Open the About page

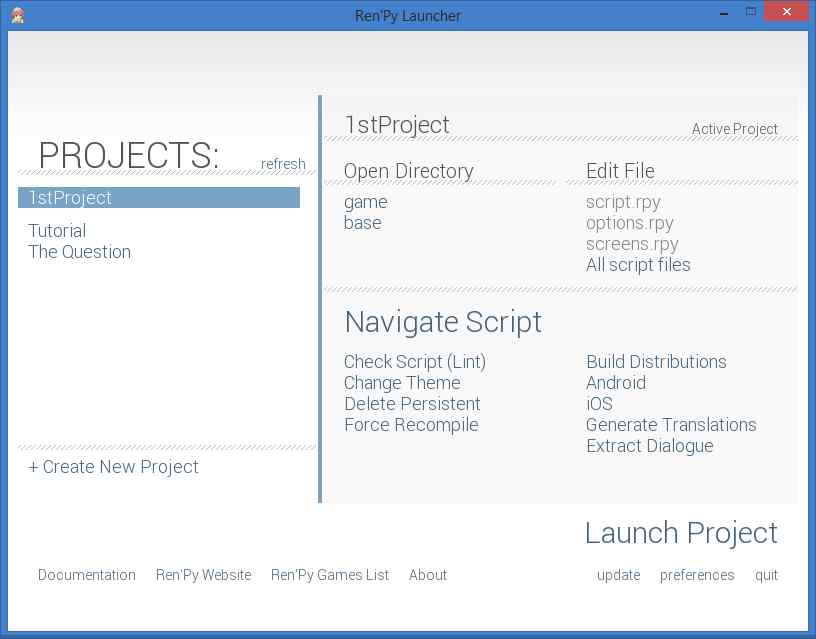tap(428, 575)
